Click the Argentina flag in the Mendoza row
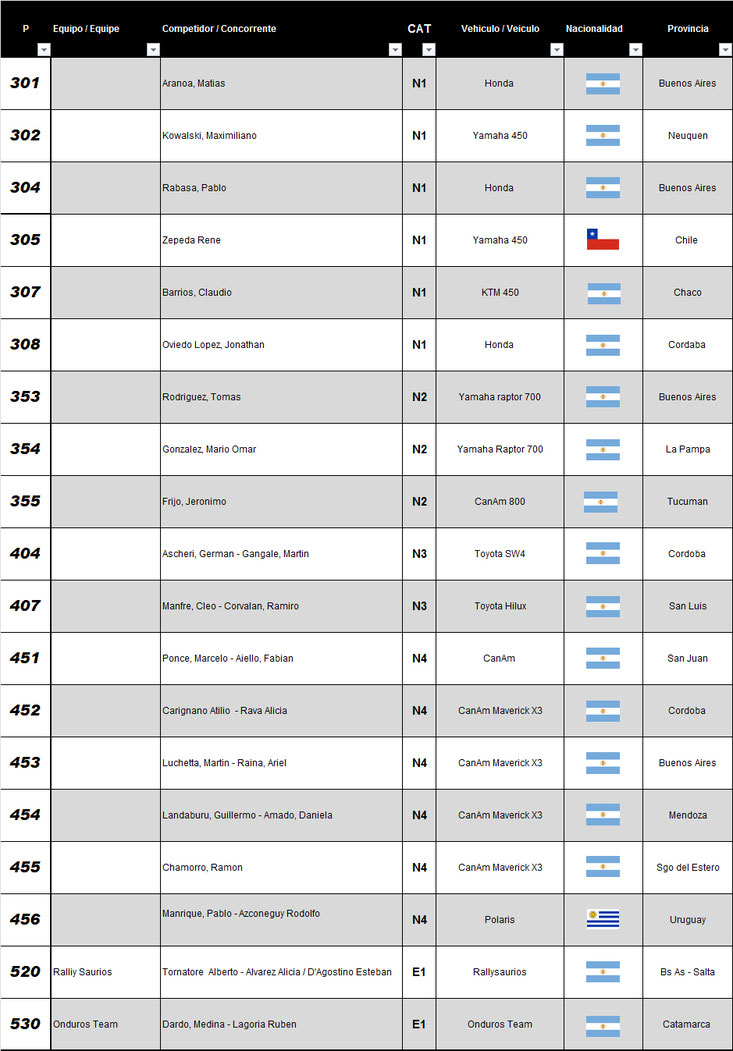Viewport: 733px width, 1051px height. point(602,815)
